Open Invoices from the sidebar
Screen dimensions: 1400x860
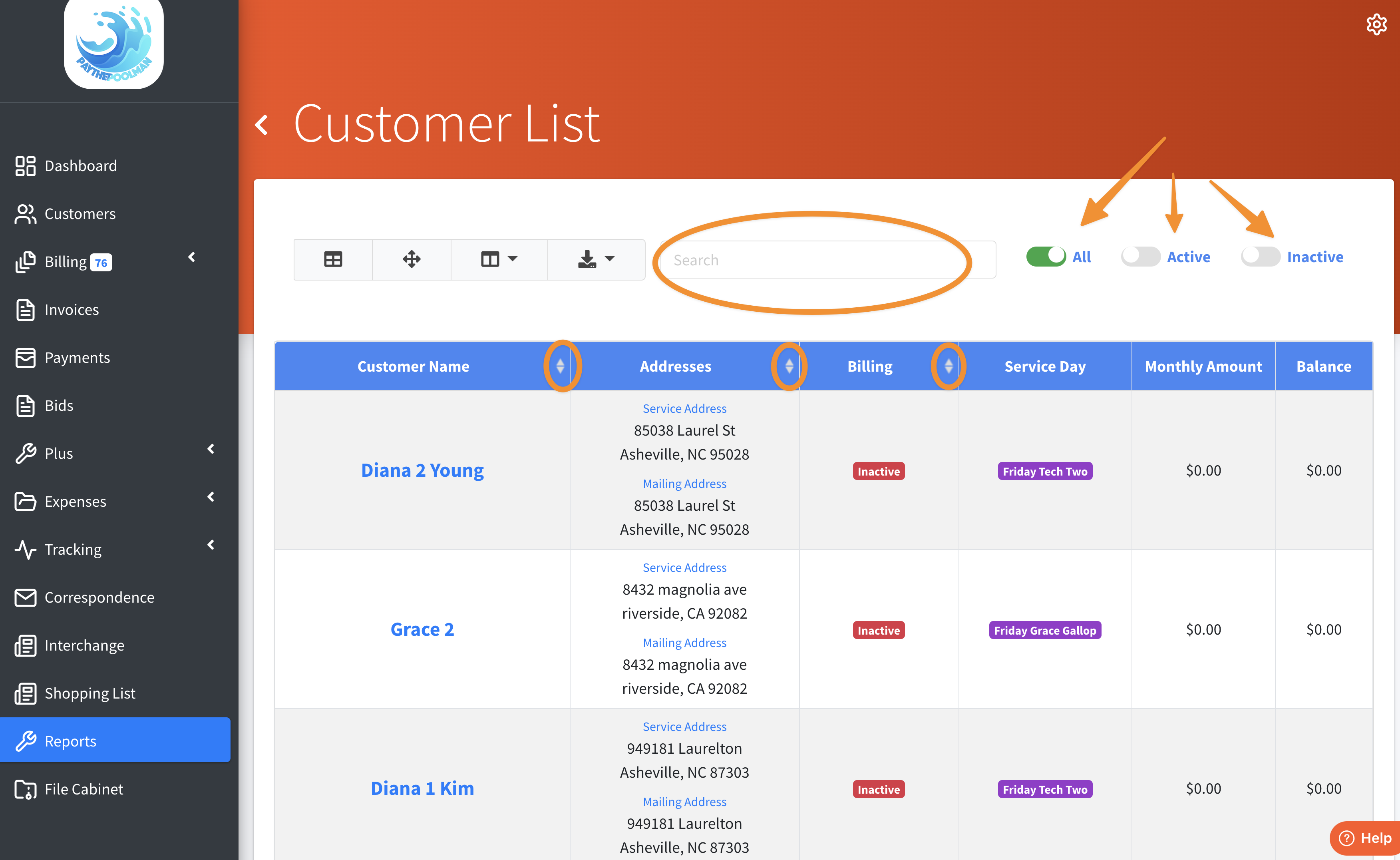coord(72,309)
